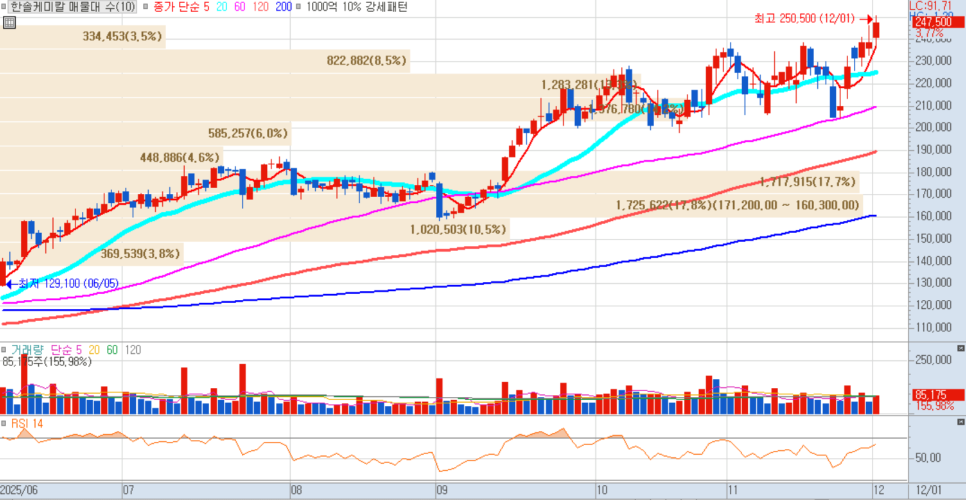This screenshot has width=966, height=500.
Task: Select the yellow 20 volume average label
Action: (x=94, y=350)
